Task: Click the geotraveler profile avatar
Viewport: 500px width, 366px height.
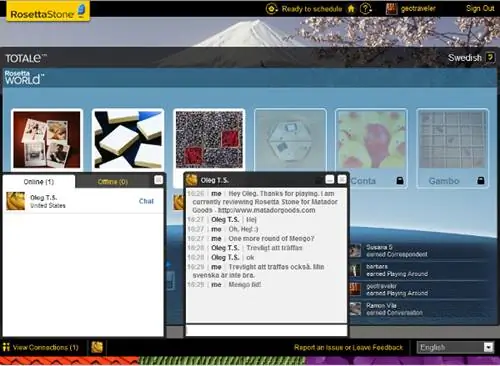Action: pos(391,9)
